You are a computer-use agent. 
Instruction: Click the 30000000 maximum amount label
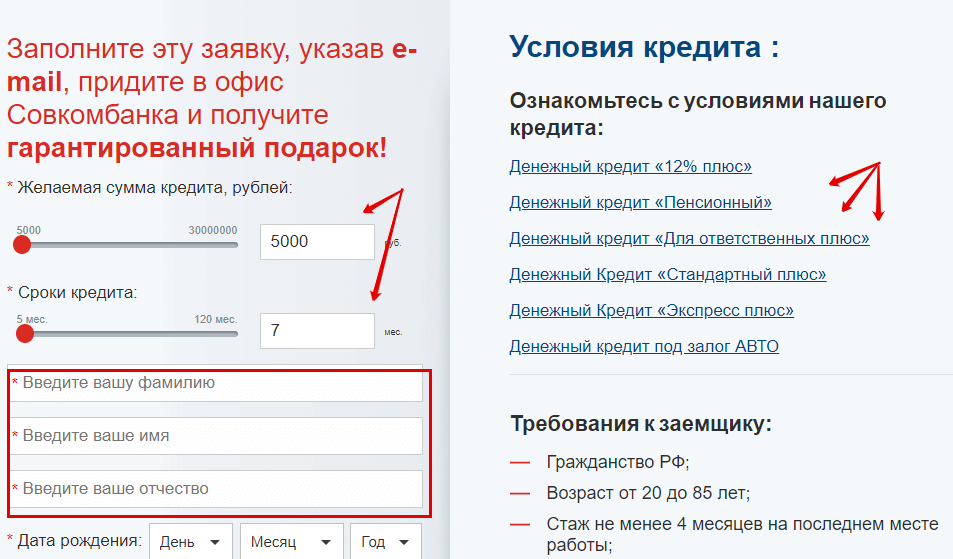click(x=213, y=230)
